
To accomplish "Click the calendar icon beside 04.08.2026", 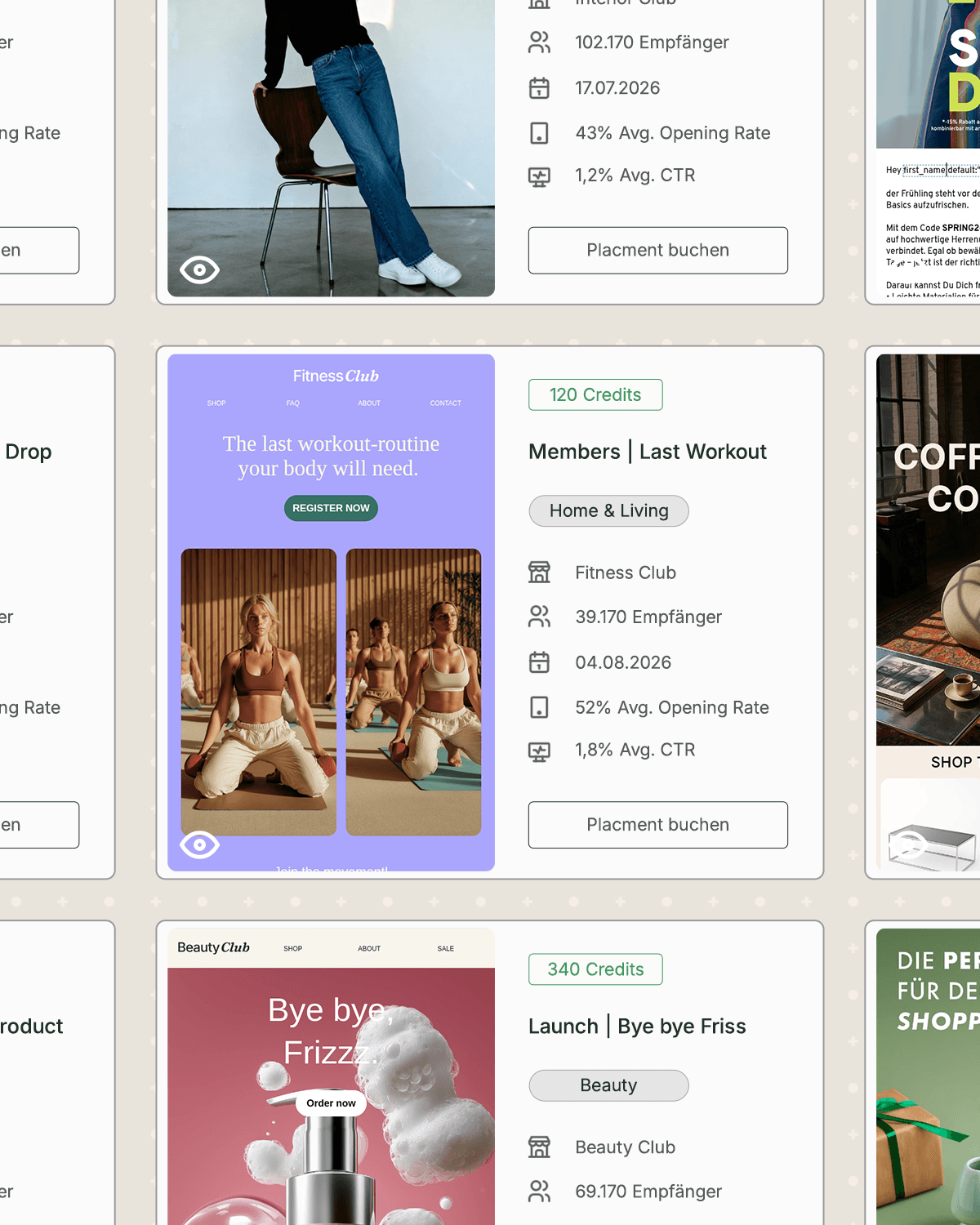I will click(539, 662).
